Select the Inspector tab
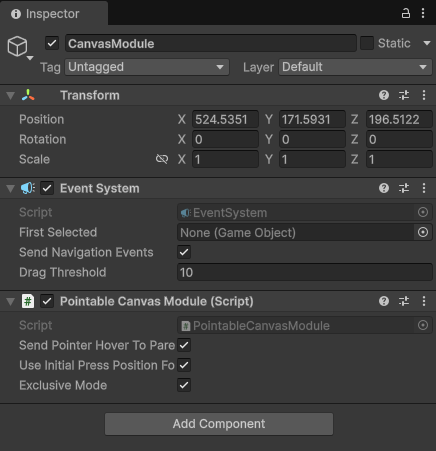Viewport: 436px width, 451px height. (x=46, y=14)
